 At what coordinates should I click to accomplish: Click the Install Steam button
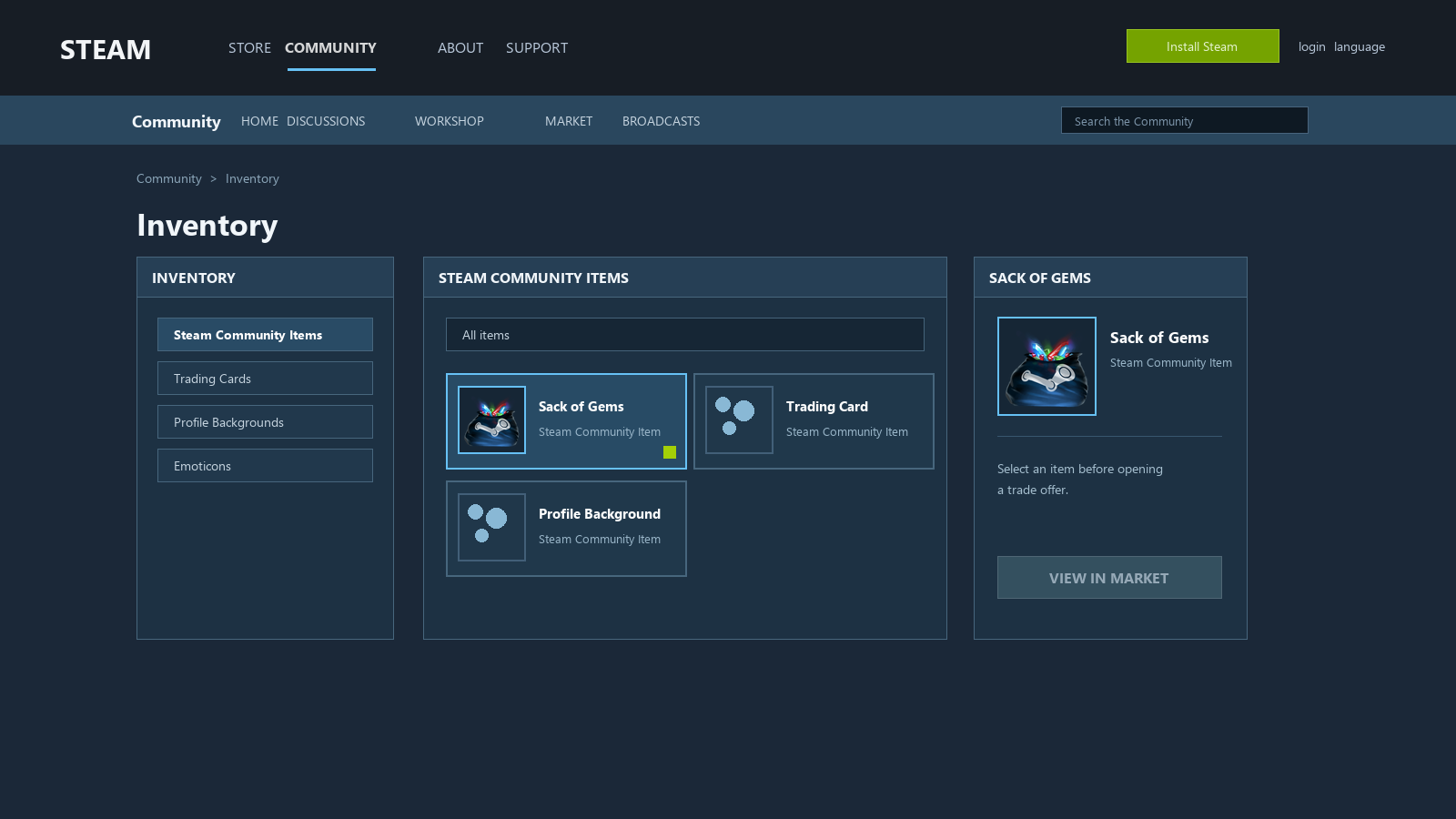1203,46
